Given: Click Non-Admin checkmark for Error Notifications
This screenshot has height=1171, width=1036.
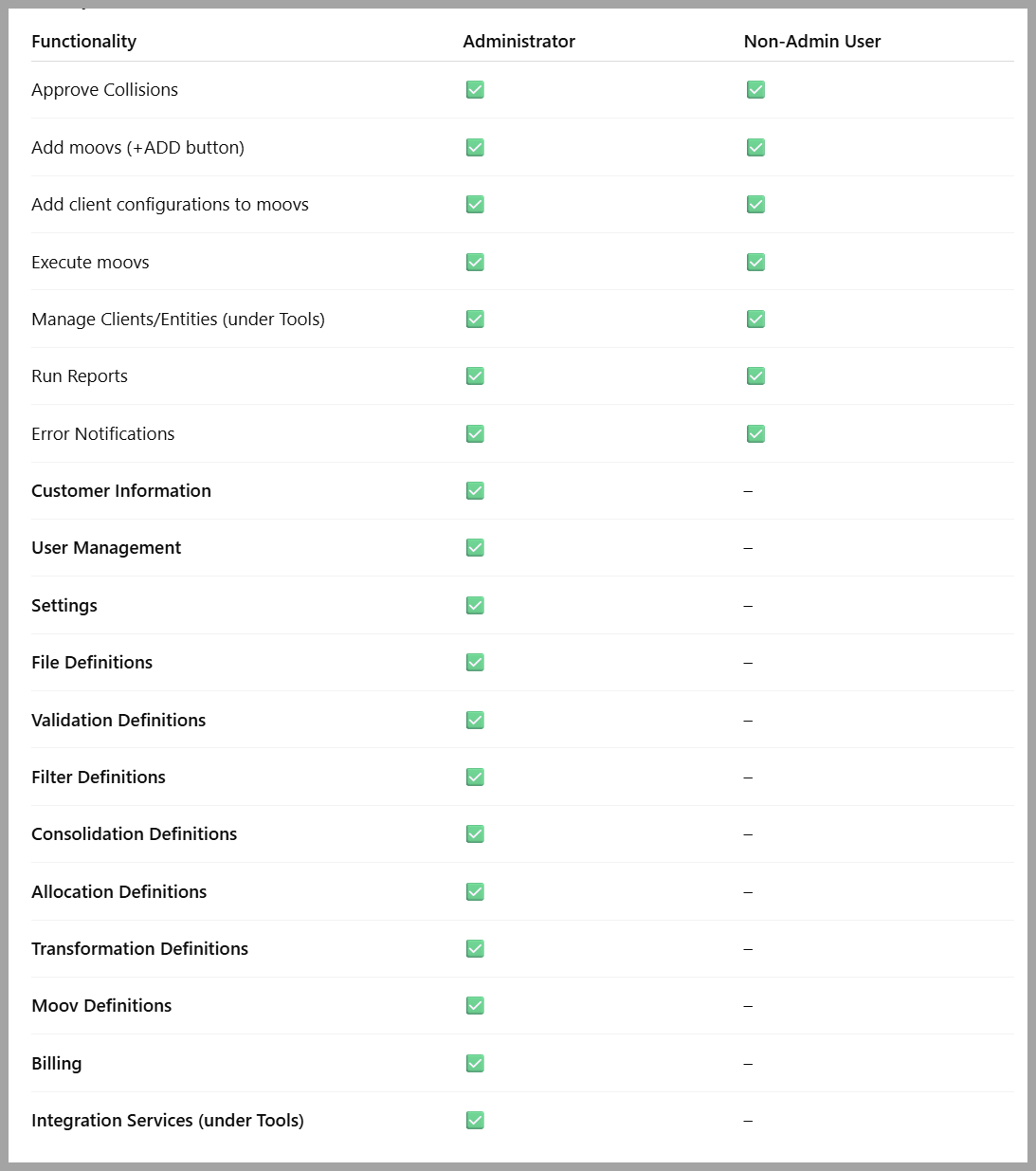Looking at the screenshot, I should point(755,433).
